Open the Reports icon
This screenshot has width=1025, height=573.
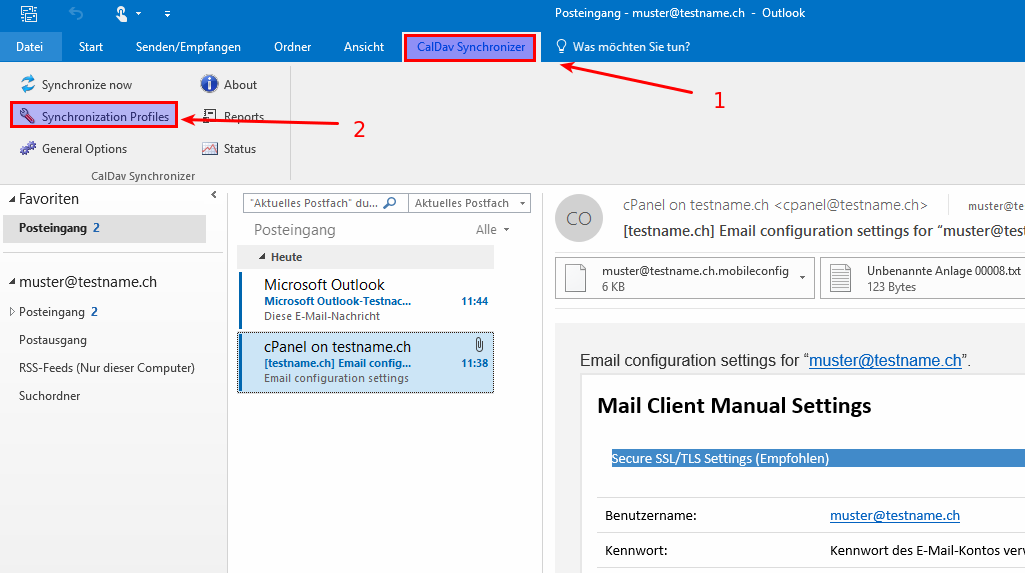(209, 116)
